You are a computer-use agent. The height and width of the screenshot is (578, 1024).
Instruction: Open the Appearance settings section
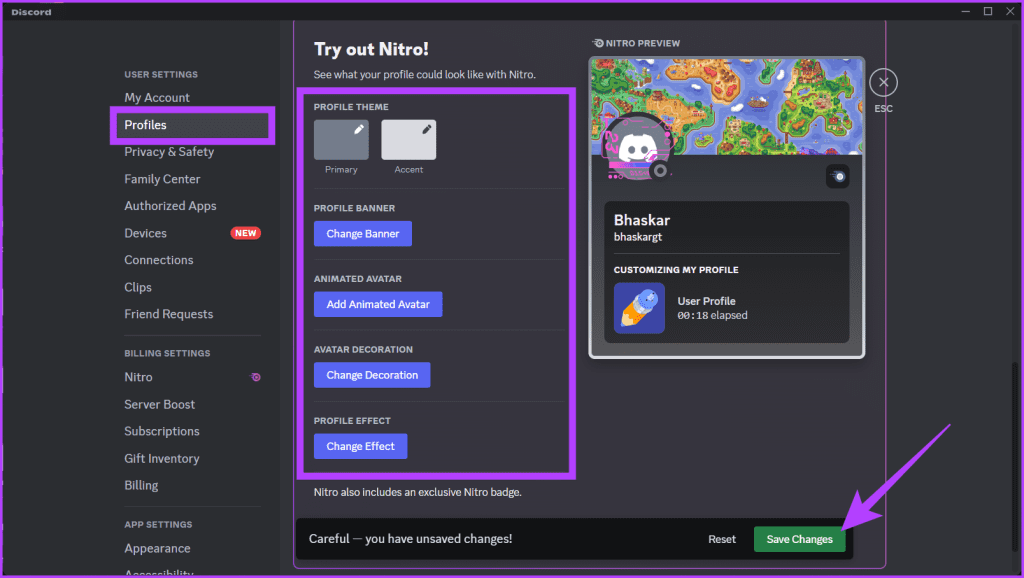[157, 548]
